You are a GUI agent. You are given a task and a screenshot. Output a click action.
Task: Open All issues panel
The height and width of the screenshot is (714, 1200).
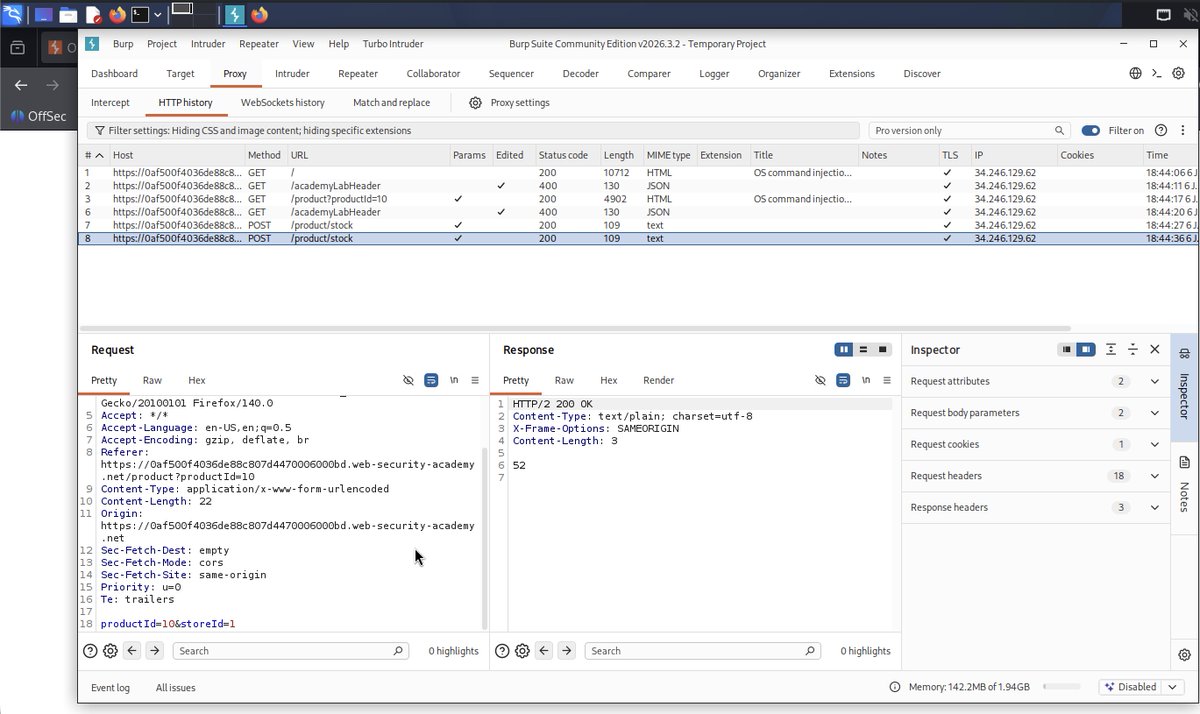coord(176,688)
